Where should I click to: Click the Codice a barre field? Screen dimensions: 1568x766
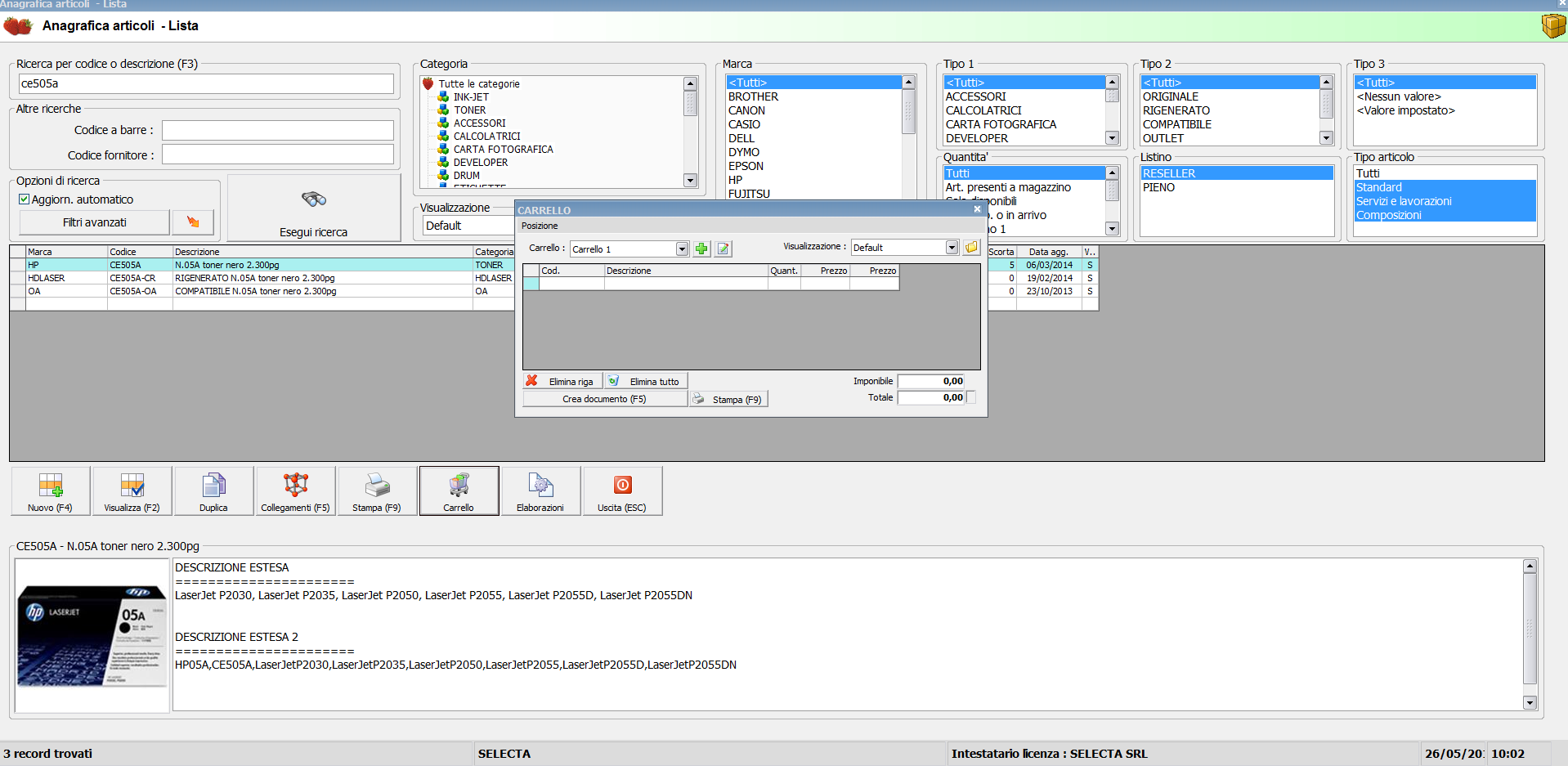(x=278, y=130)
